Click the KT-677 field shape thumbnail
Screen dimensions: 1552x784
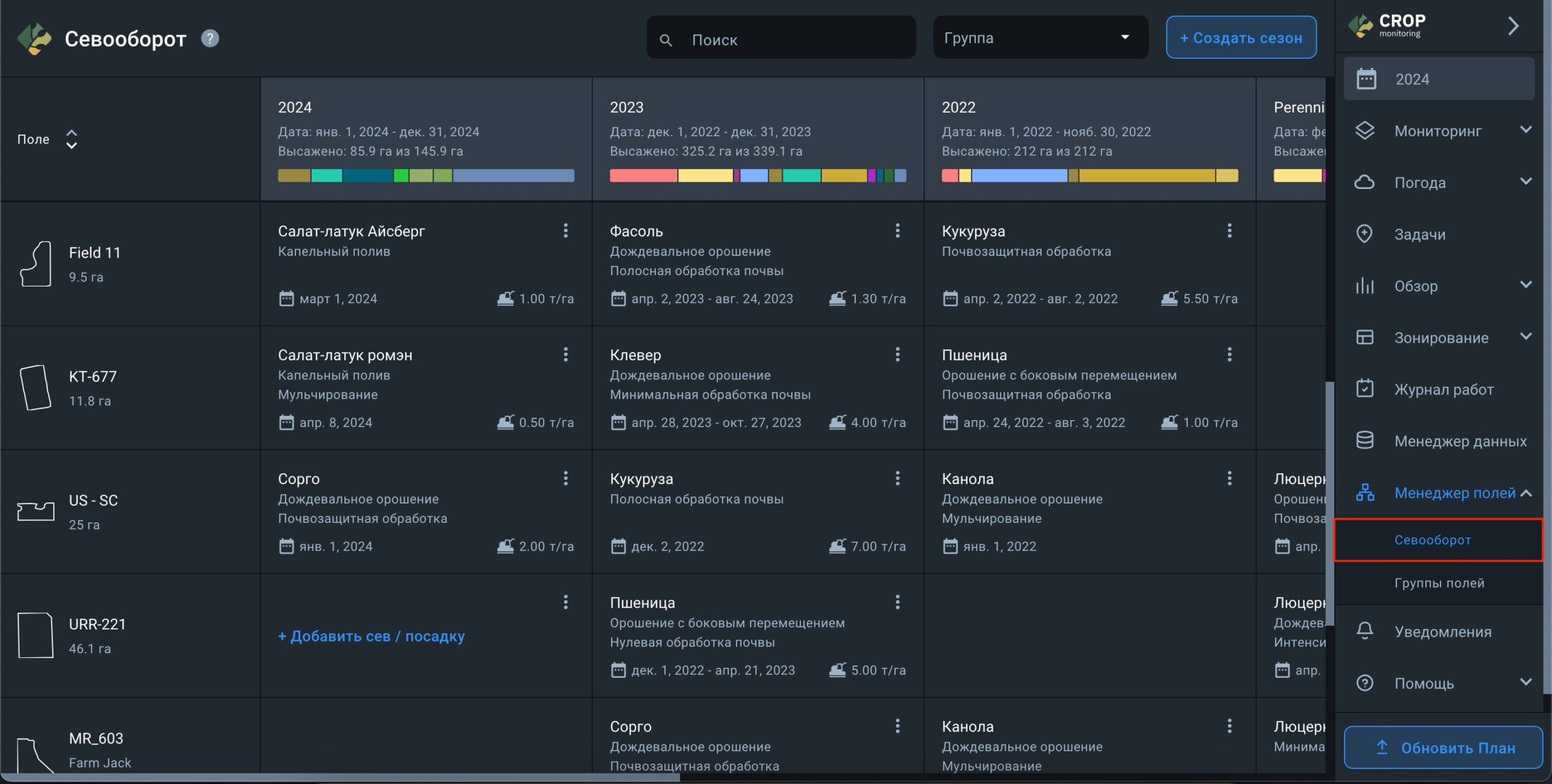coord(35,388)
